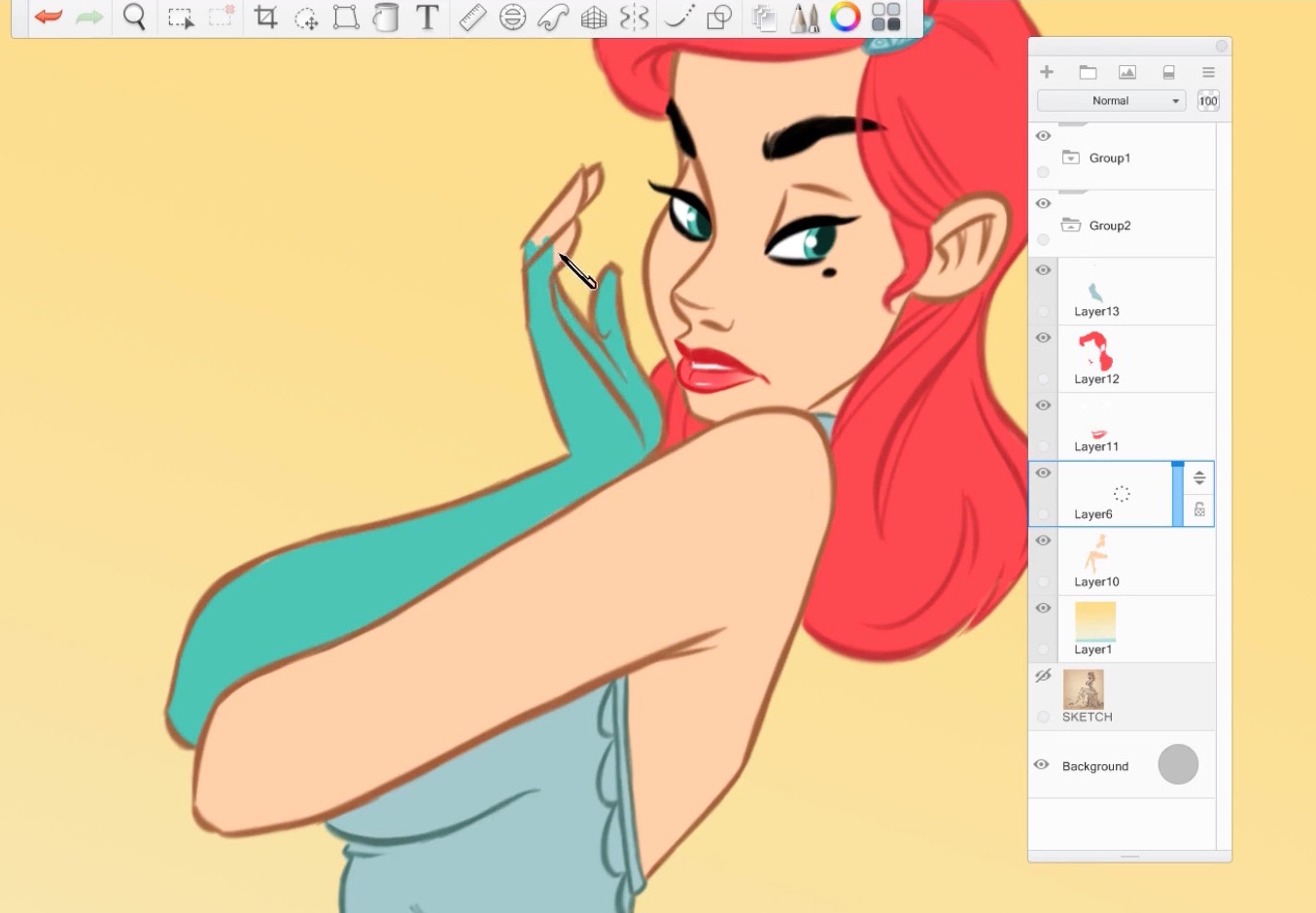Toggle visibility of the Background layer
The image size is (1316, 913).
1043,765
